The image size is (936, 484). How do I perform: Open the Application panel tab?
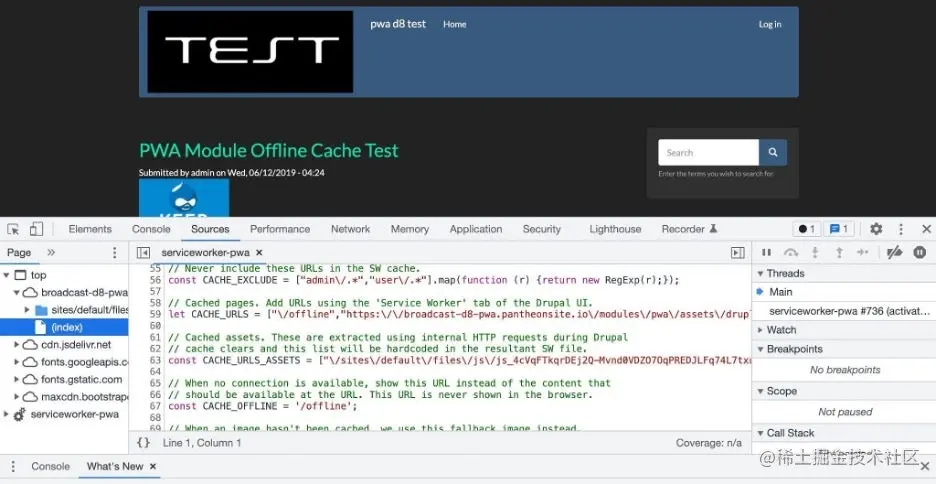476,229
